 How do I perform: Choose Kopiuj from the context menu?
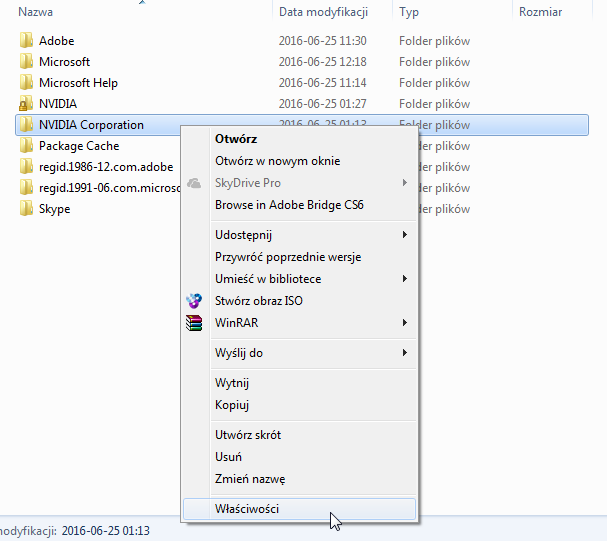(x=300, y=405)
